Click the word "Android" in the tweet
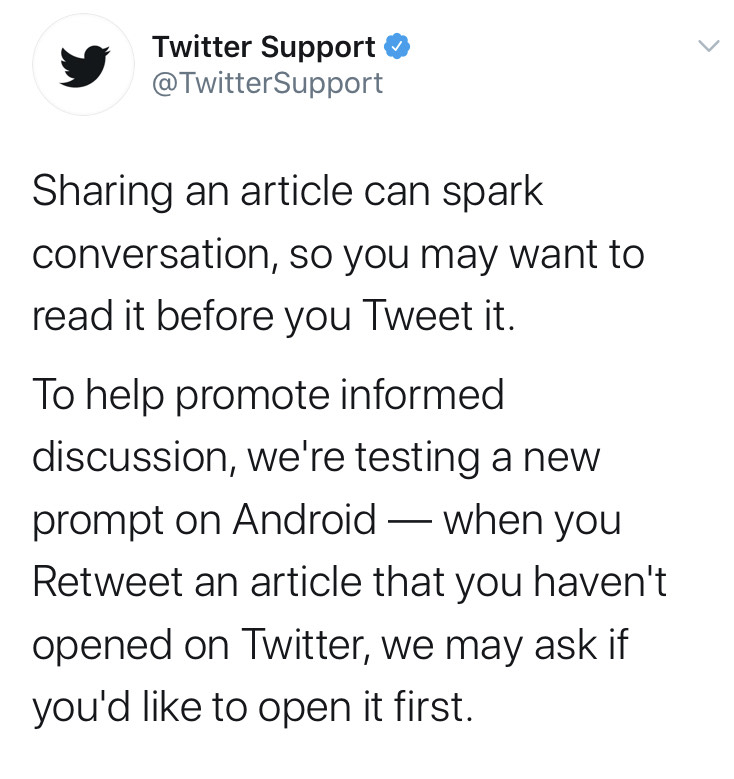The height and width of the screenshot is (779, 734). pyautogui.click(x=305, y=520)
